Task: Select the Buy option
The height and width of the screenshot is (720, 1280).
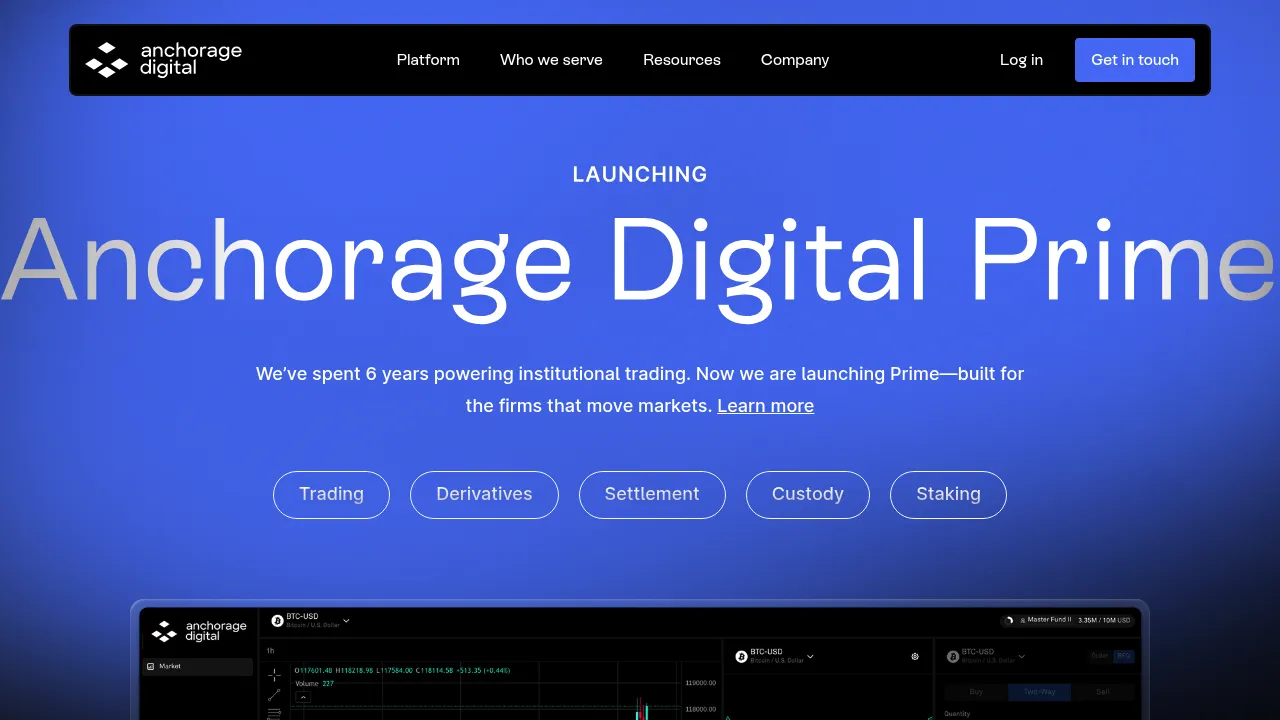Action: tap(976, 692)
